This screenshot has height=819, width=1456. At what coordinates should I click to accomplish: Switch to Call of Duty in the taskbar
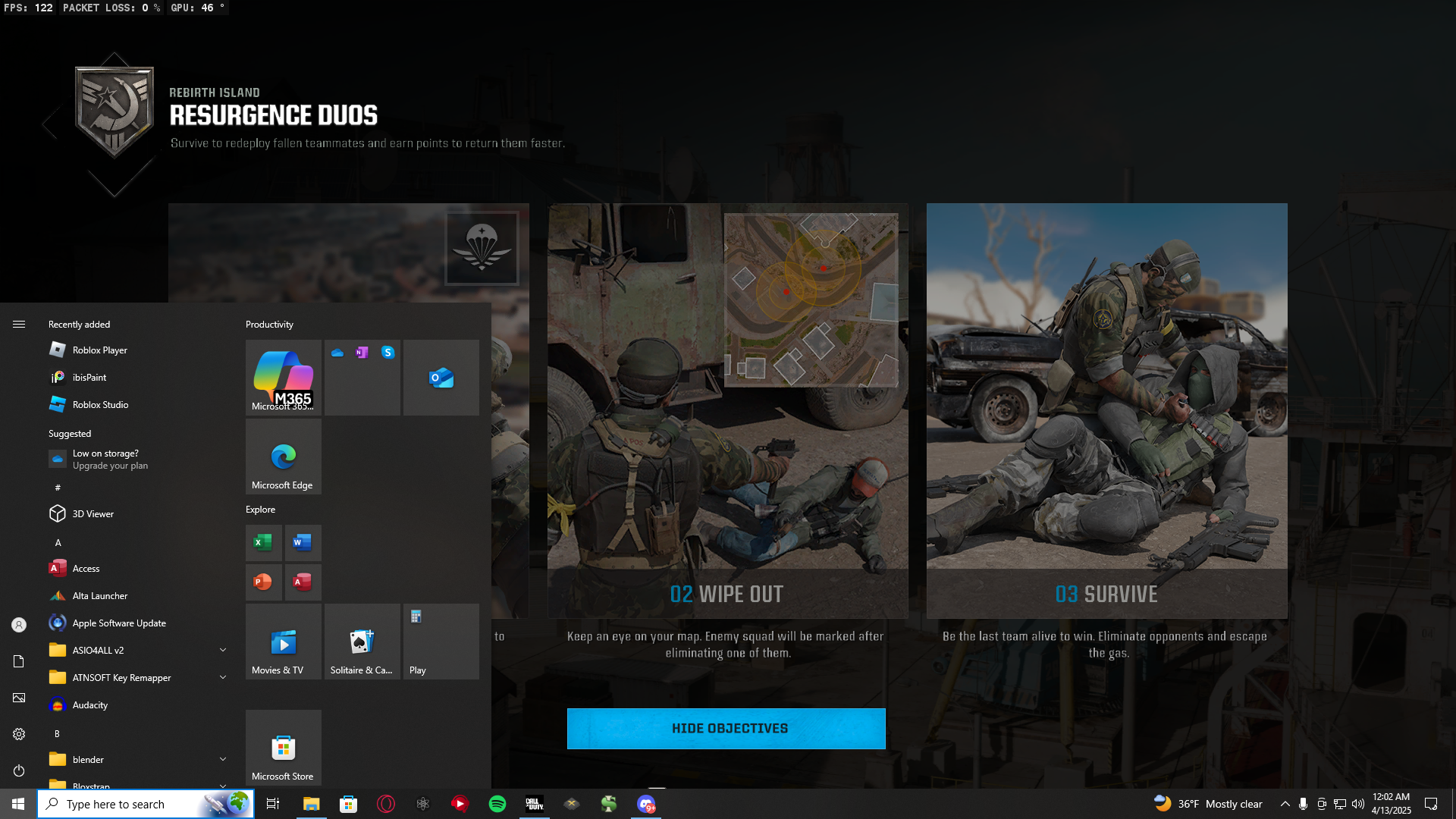click(535, 804)
